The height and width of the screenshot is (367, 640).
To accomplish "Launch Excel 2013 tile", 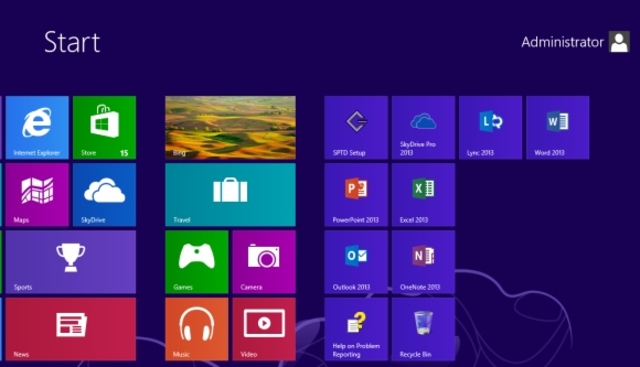I will click(423, 195).
